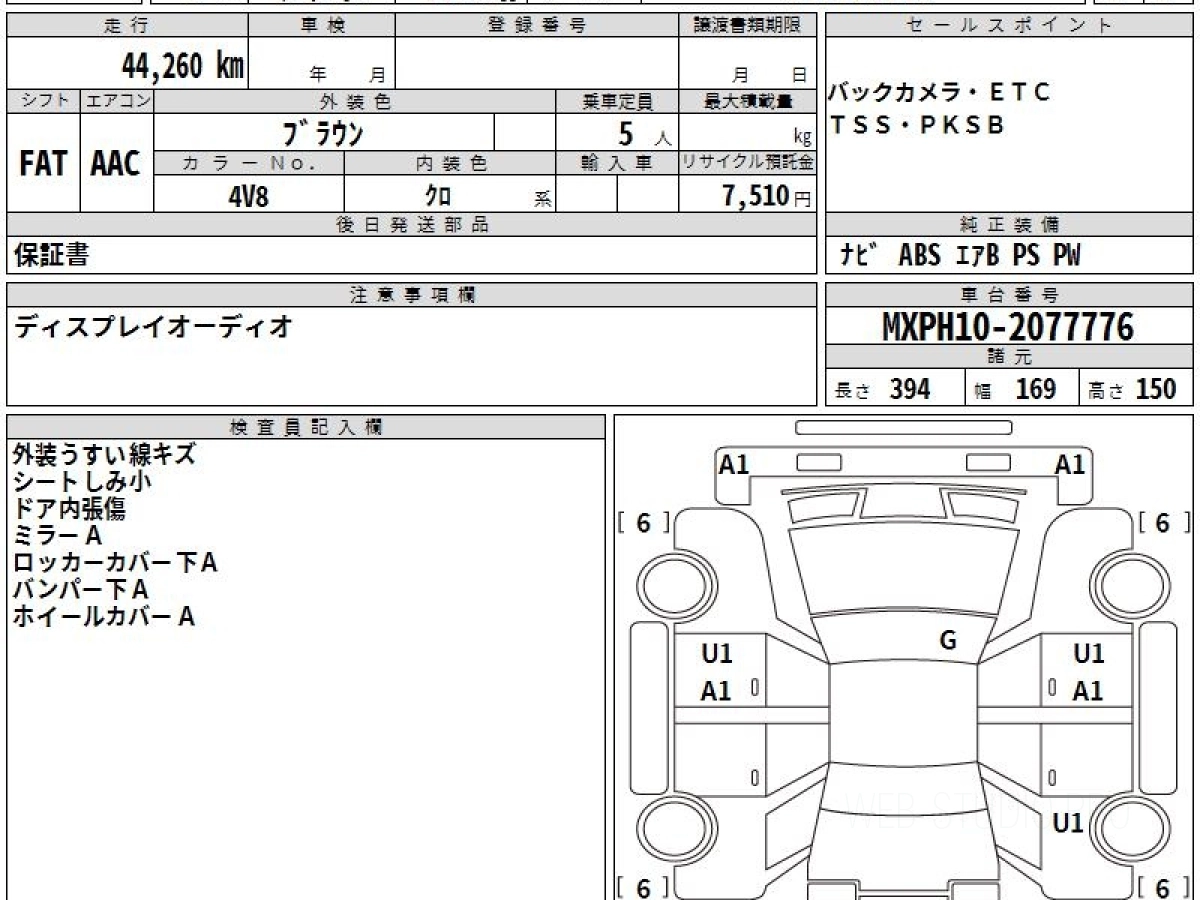
Task: Click the G mark on the windshield diagram
Action: (948, 641)
